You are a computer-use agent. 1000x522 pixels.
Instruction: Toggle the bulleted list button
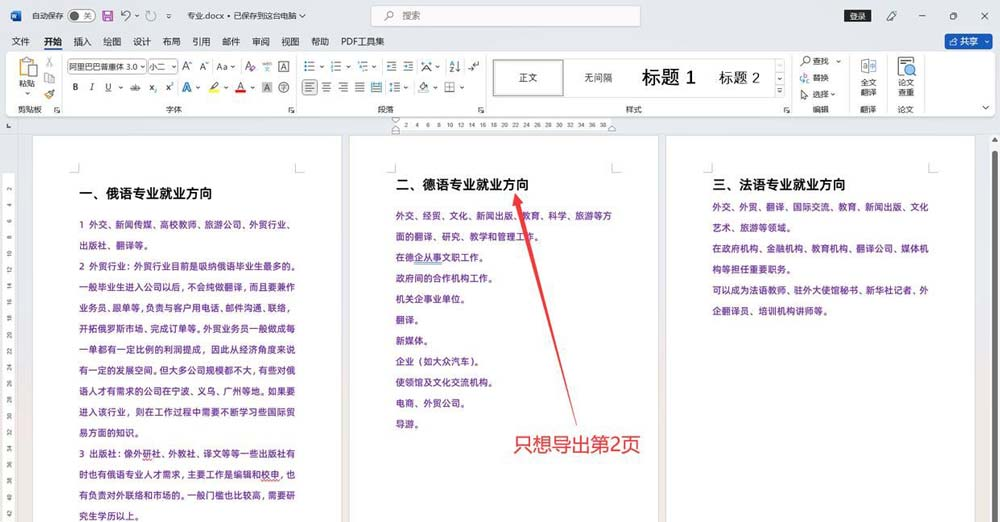click(x=309, y=66)
